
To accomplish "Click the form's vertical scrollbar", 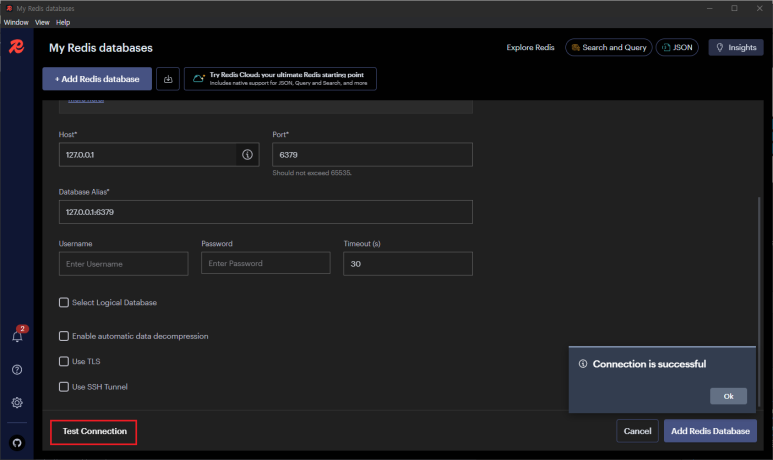I will [759, 301].
